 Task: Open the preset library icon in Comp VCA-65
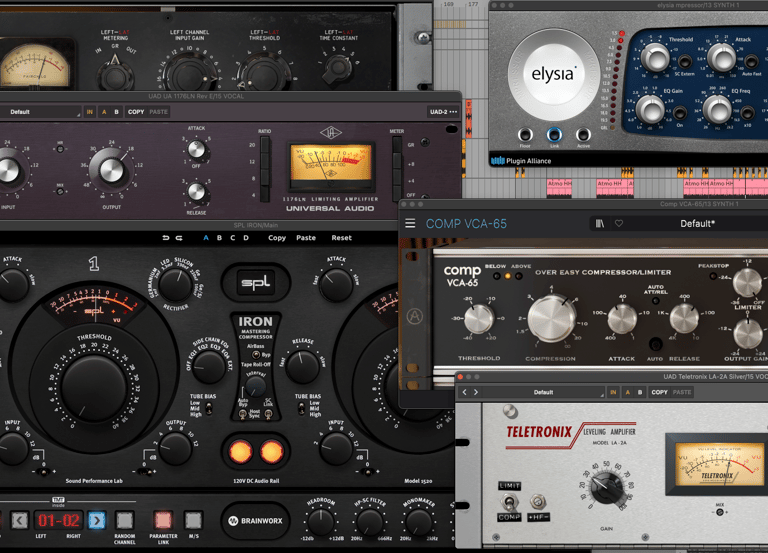(600, 223)
